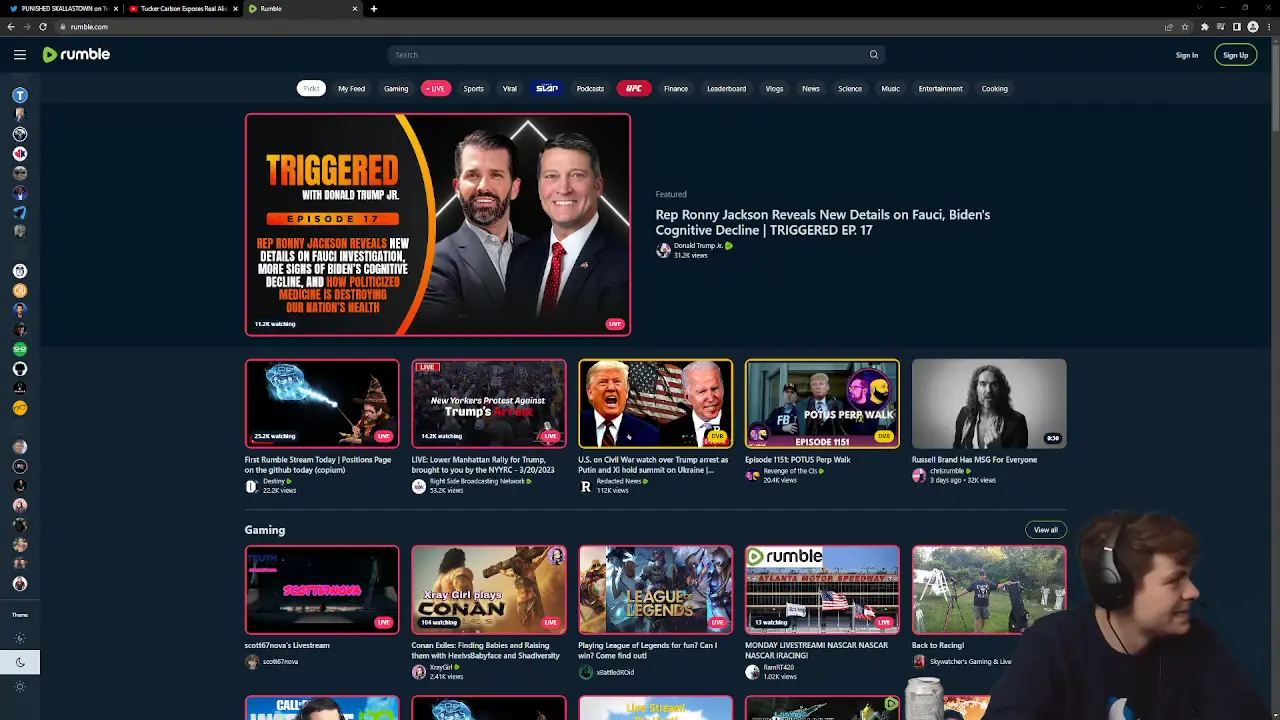Share this page using the address bar icon
Viewport: 1280px width, 720px height.
1168,27
